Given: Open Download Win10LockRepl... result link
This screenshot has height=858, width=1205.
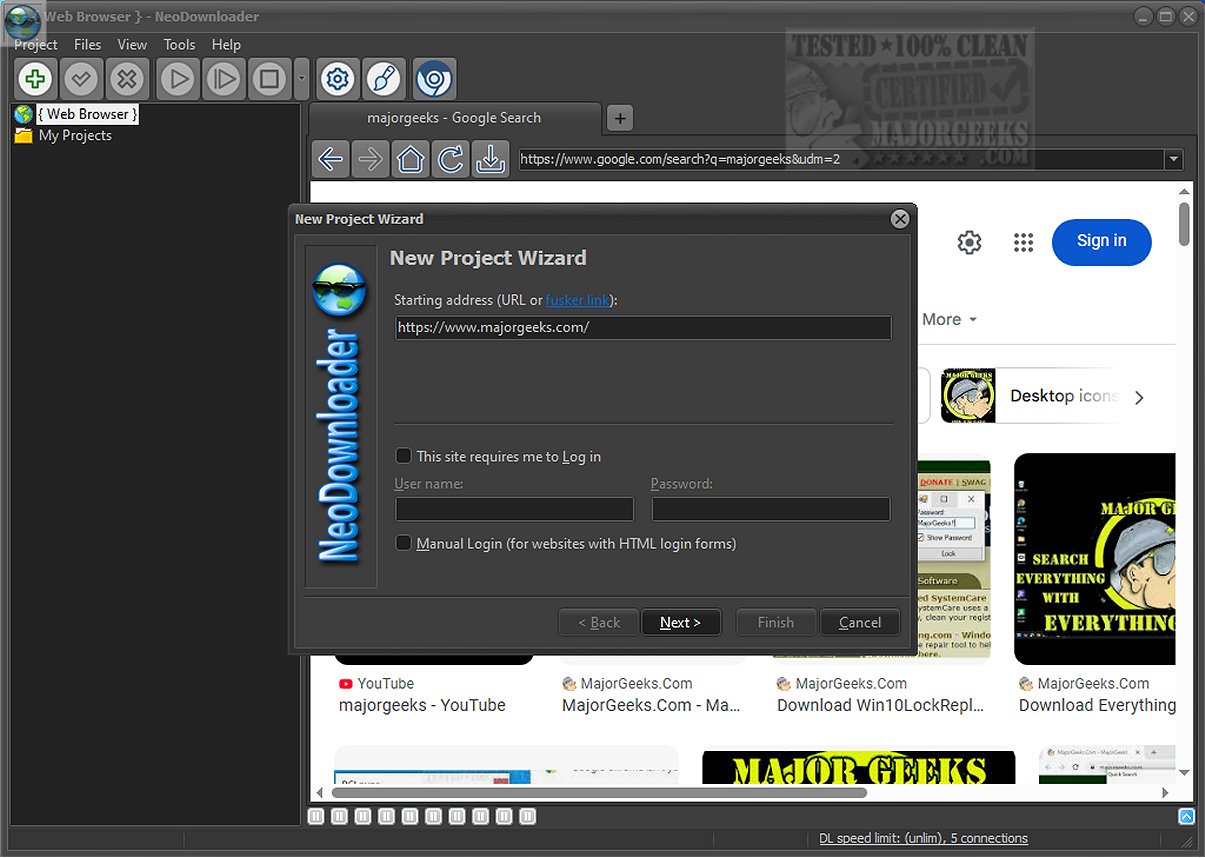Looking at the screenshot, I should coord(881,705).
